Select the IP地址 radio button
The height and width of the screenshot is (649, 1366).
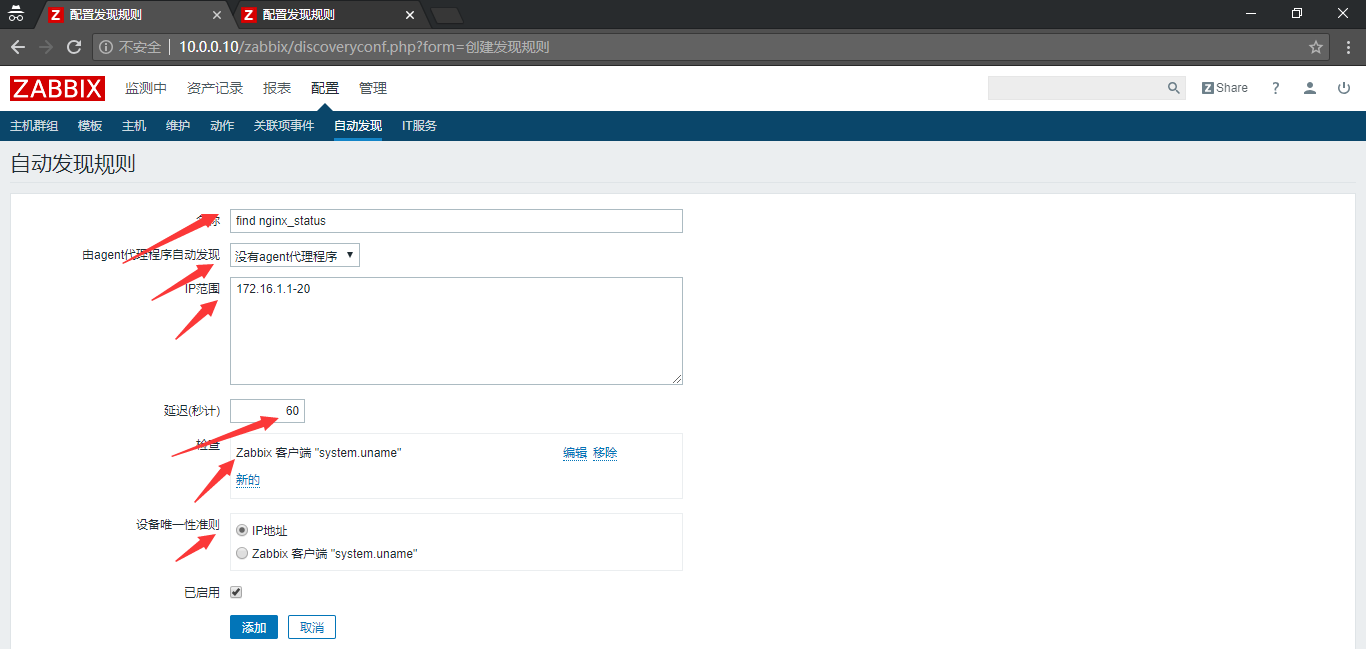tap(242, 530)
